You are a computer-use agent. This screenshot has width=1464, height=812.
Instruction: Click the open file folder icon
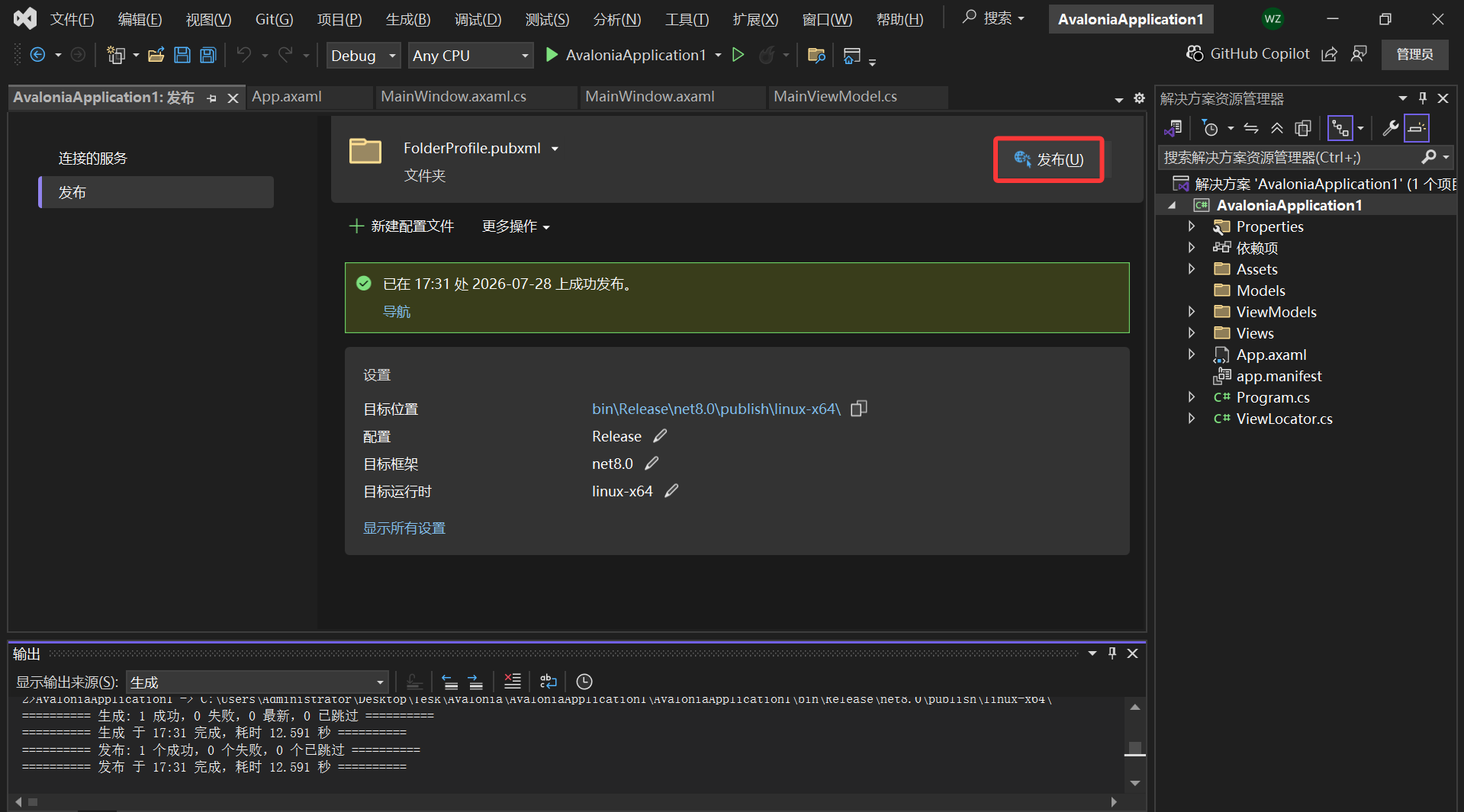point(156,55)
